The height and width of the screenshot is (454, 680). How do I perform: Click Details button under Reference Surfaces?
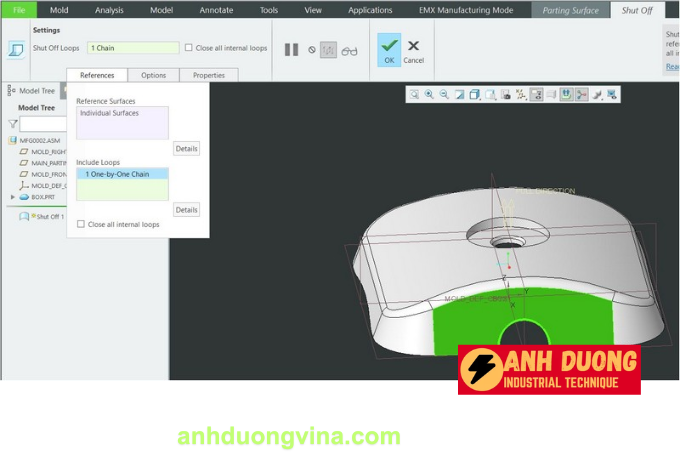(x=186, y=148)
